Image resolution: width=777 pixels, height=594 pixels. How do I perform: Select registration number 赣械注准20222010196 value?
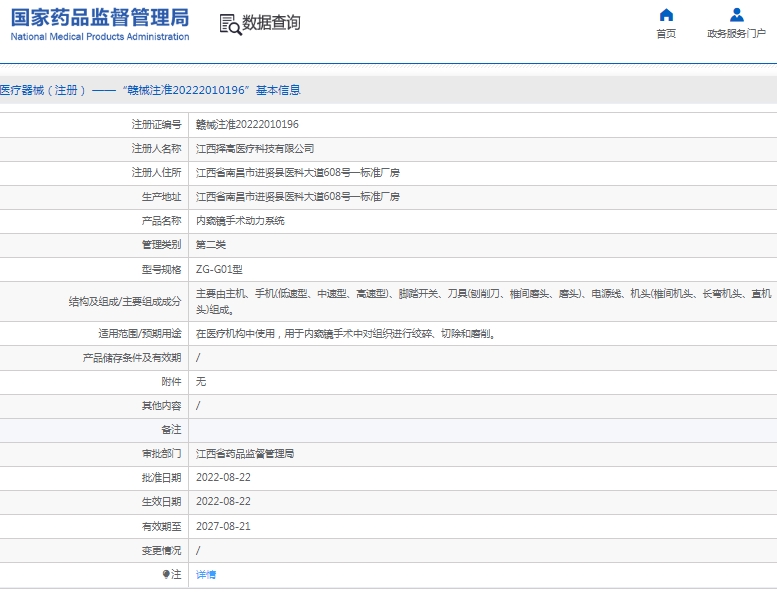pyautogui.click(x=247, y=124)
